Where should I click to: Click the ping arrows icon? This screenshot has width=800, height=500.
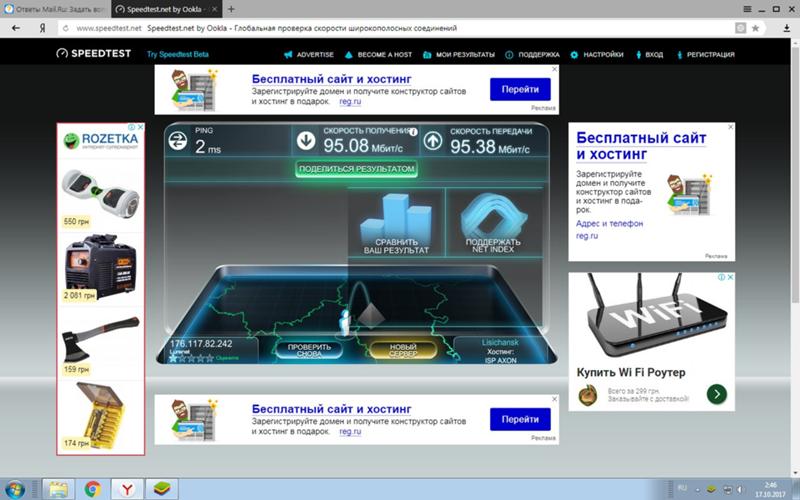(178, 141)
